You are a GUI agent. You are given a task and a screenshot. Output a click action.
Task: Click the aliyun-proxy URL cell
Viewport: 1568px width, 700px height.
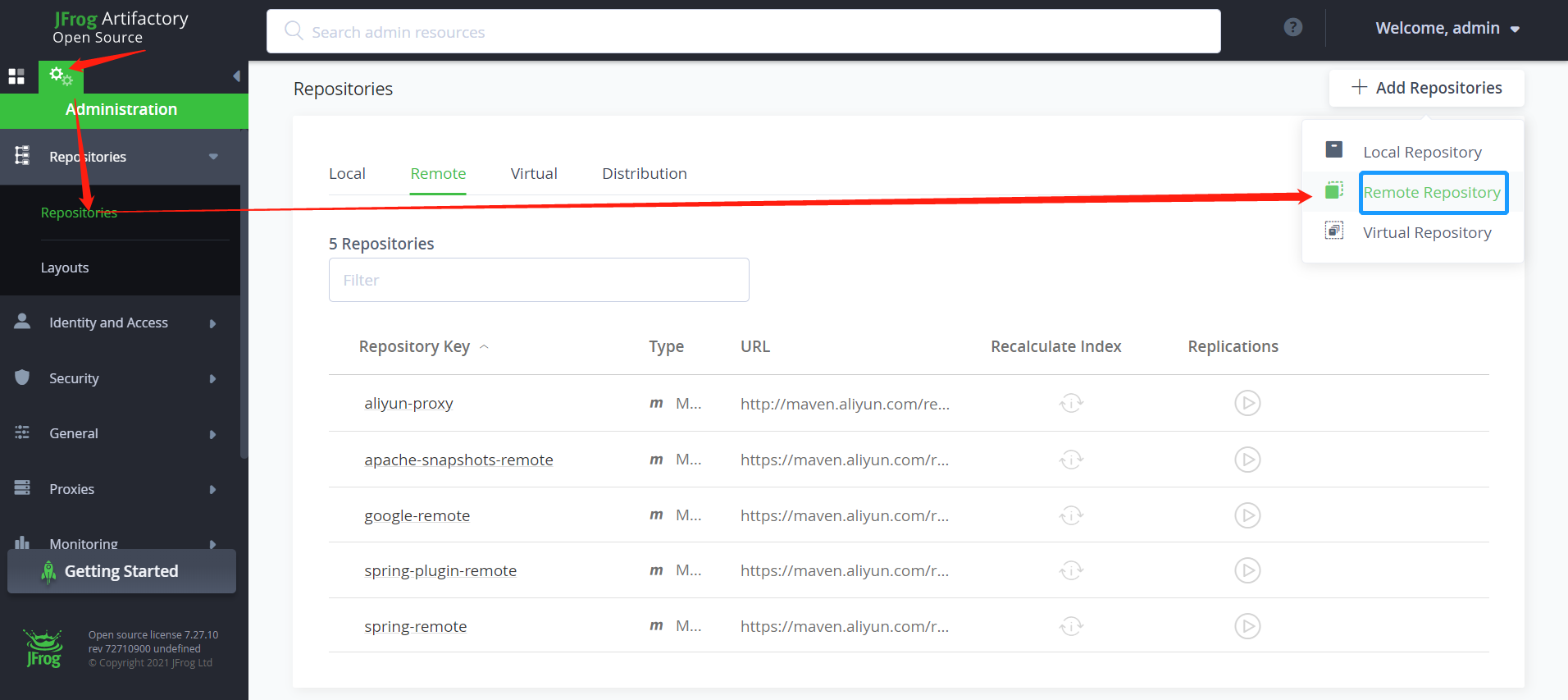[x=845, y=404]
